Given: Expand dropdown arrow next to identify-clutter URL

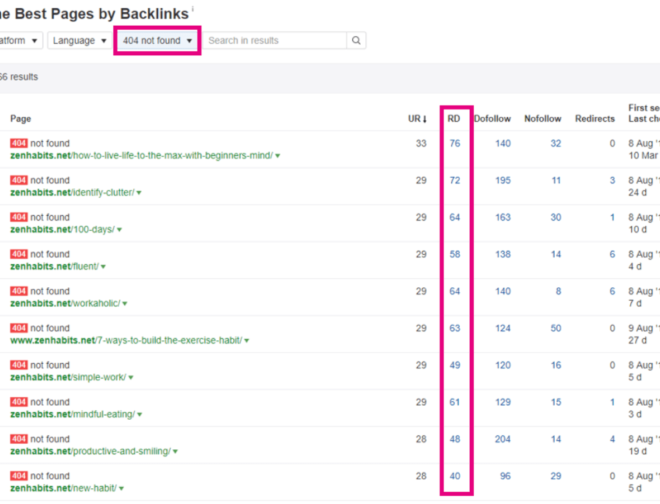Looking at the screenshot, I should [x=139, y=193].
